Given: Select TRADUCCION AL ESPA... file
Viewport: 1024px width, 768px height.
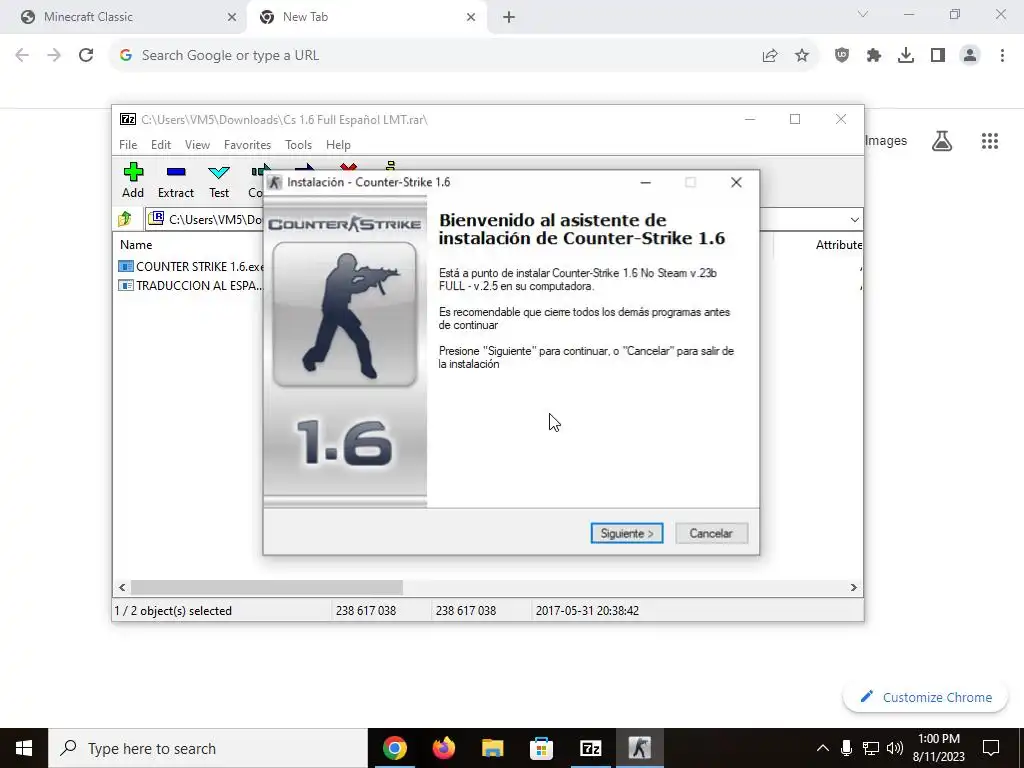Looking at the screenshot, I should pos(191,285).
